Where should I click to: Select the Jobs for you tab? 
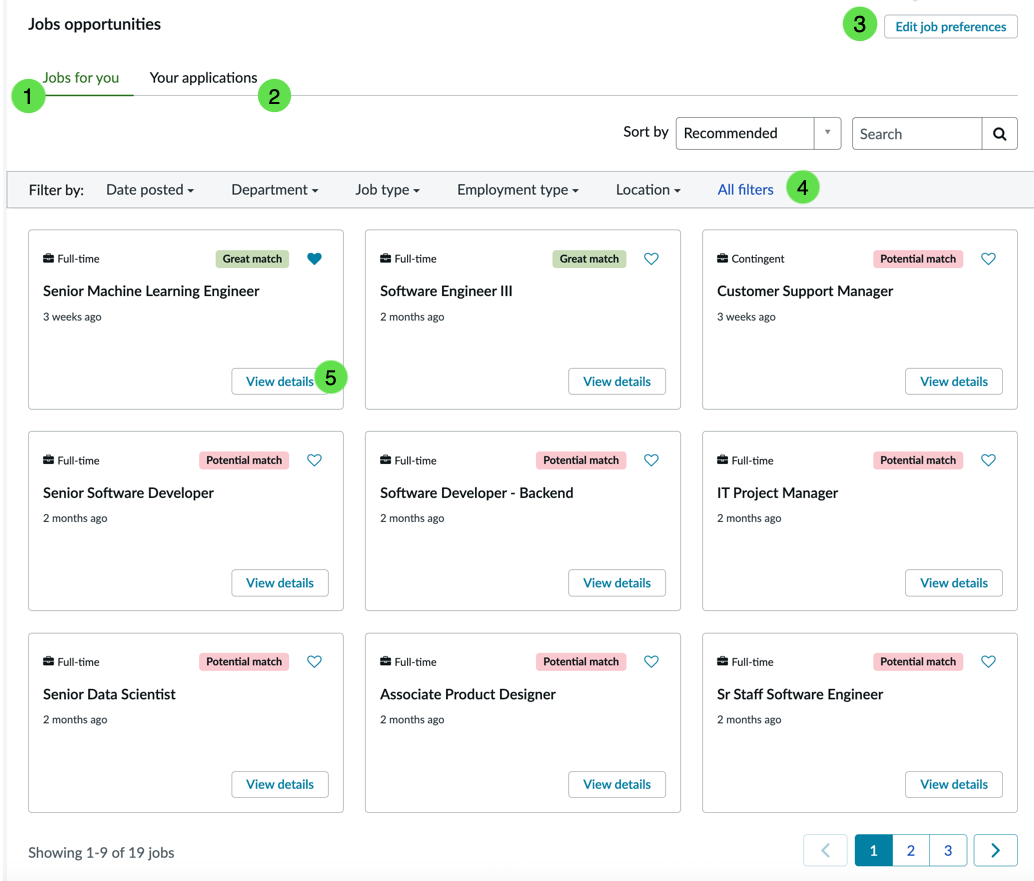tap(80, 78)
